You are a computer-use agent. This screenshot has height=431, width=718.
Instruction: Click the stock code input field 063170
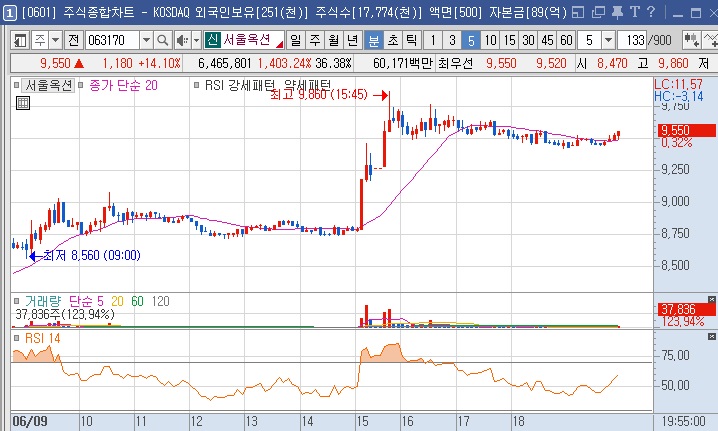[x=112, y=40]
